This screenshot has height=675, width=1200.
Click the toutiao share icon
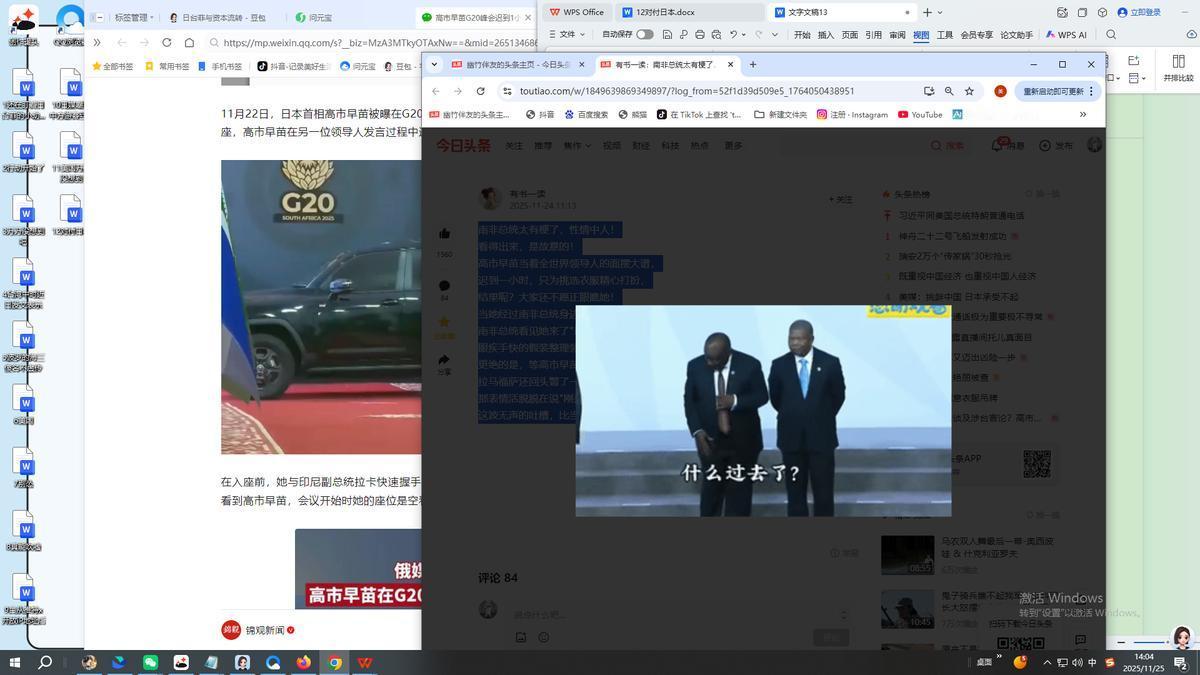(444, 359)
